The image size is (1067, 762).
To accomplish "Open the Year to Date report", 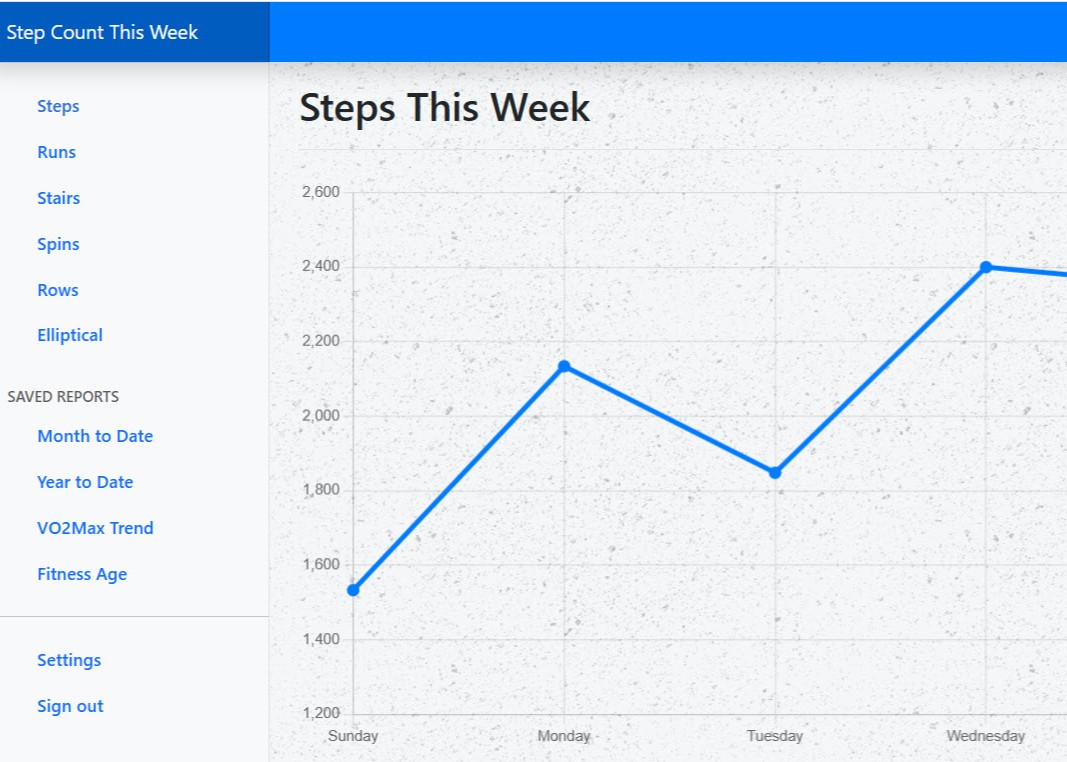I will (85, 482).
